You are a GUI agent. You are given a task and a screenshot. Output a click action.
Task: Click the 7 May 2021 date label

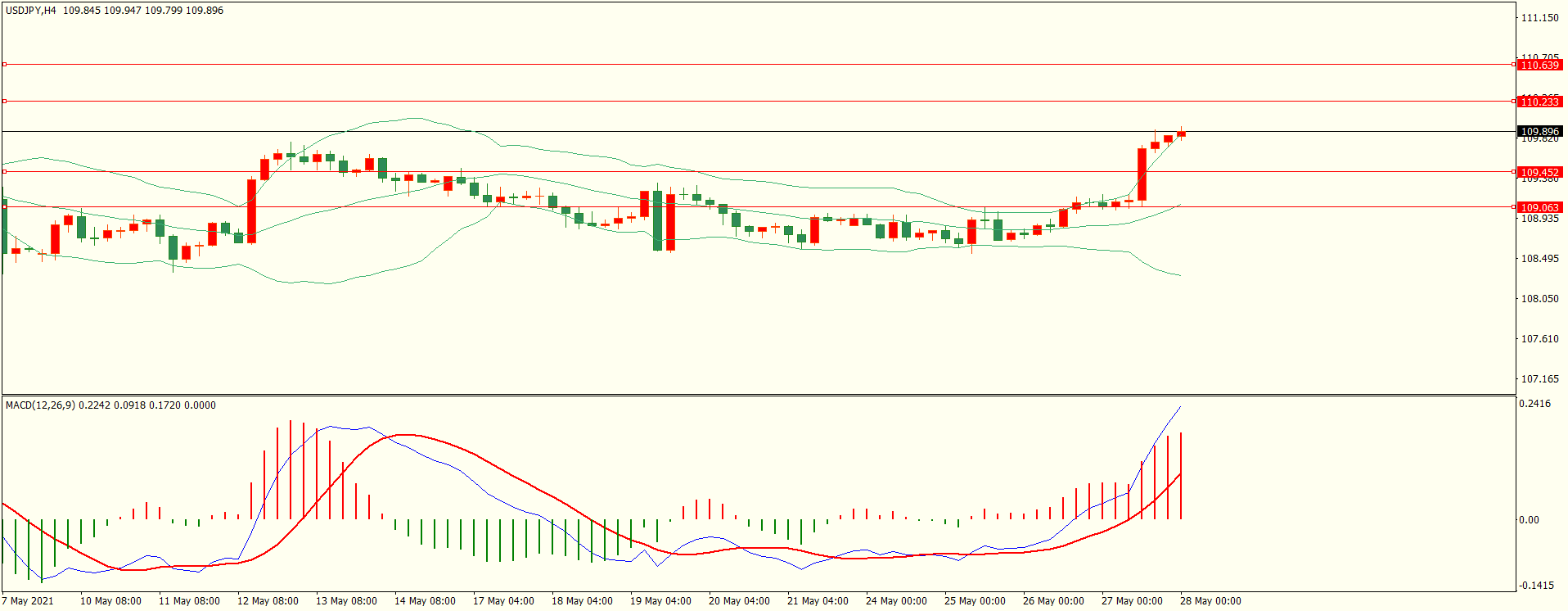click(x=28, y=601)
